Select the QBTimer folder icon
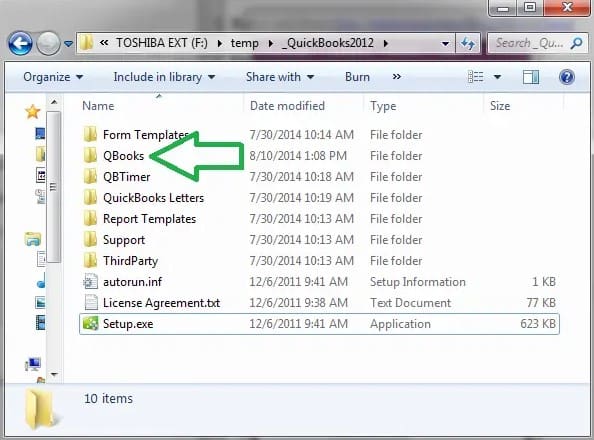Screen dimensions: 594x440 pos(90,176)
